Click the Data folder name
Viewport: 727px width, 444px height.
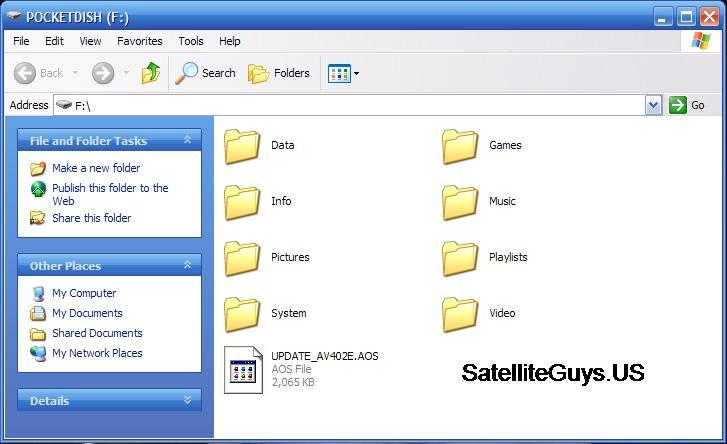283,145
